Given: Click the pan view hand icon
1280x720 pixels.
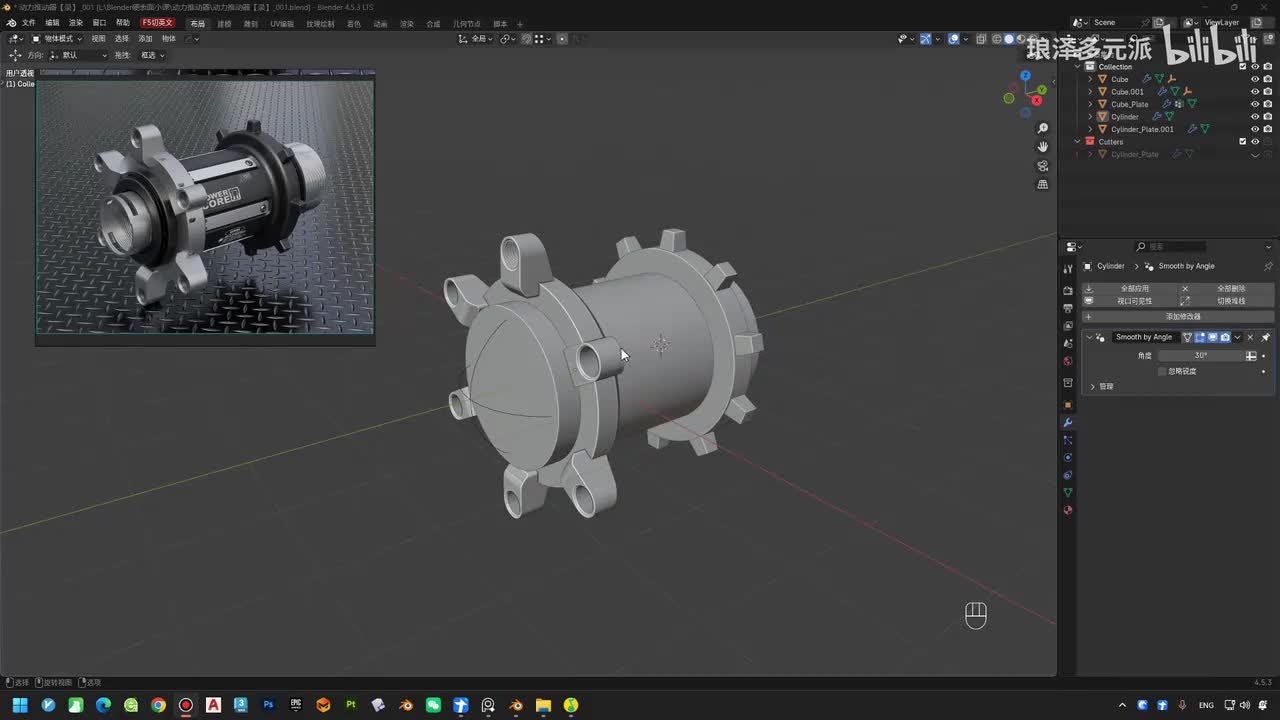Looking at the screenshot, I should 1043,147.
